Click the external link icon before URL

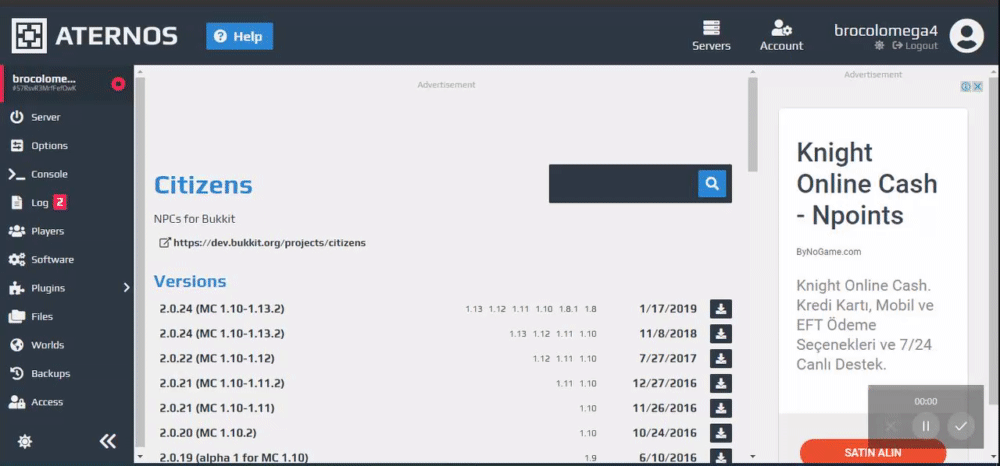pos(165,243)
